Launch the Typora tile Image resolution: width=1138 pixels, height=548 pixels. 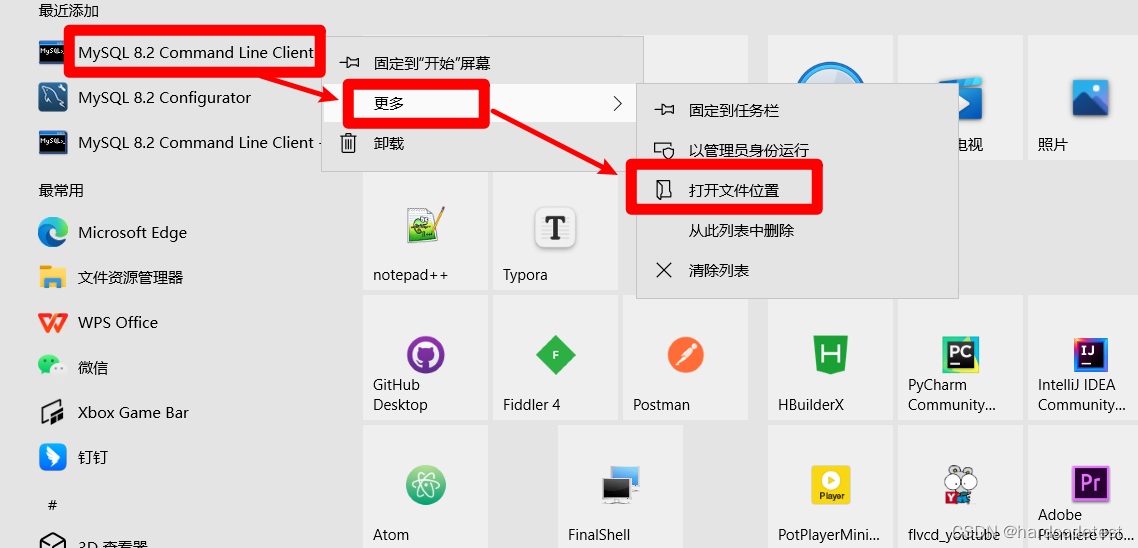tap(555, 232)
